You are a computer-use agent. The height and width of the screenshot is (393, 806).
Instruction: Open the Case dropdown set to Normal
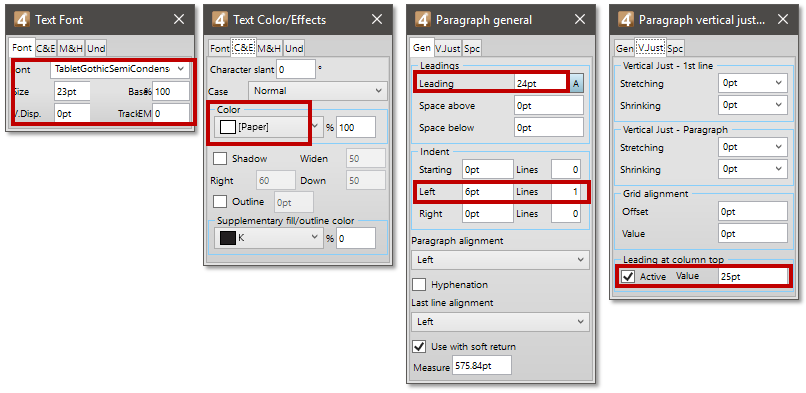tap(317, 91)
